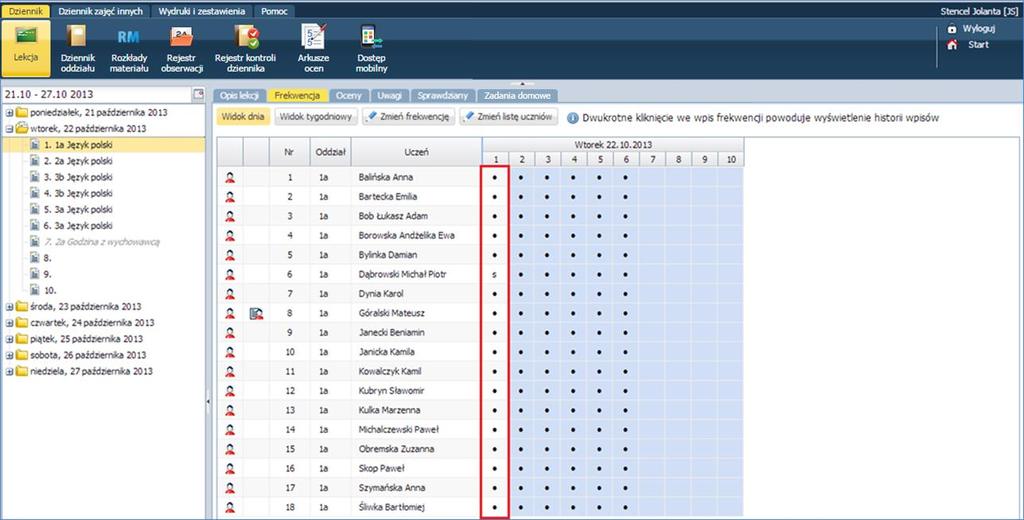Collapse ribbon using top arrow handle
This screenshot has height=520, width=1024.
pos(522,84)
